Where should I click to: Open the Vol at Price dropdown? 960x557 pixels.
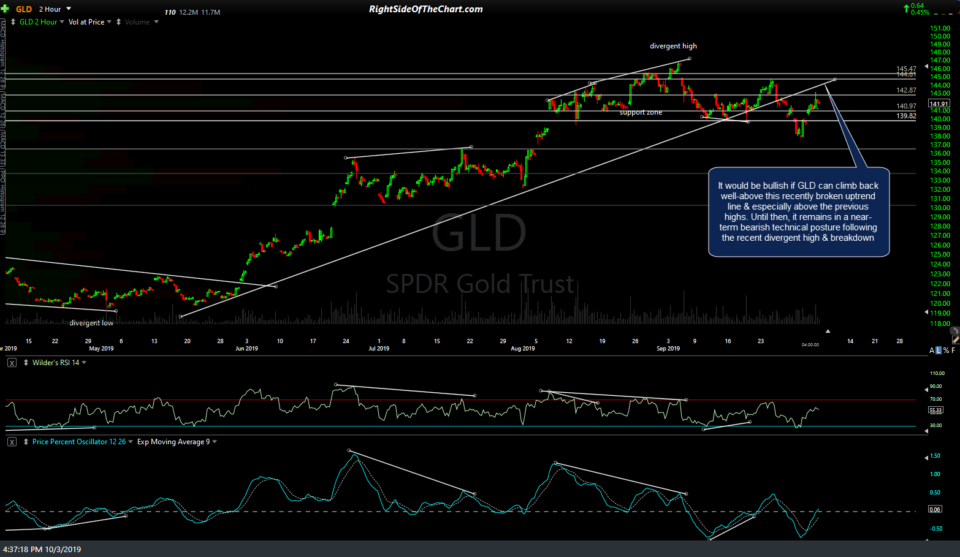[x=109, y=22]
